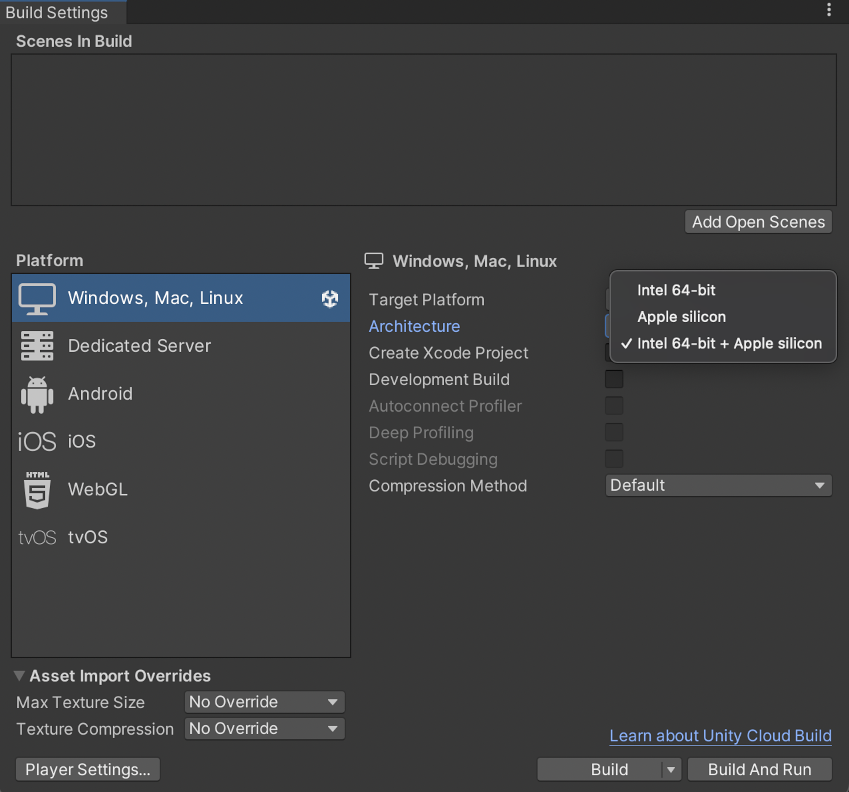The image size is (849, 792).
Task: Open the Max Texture Size dropdown
Action: [264, 702]
